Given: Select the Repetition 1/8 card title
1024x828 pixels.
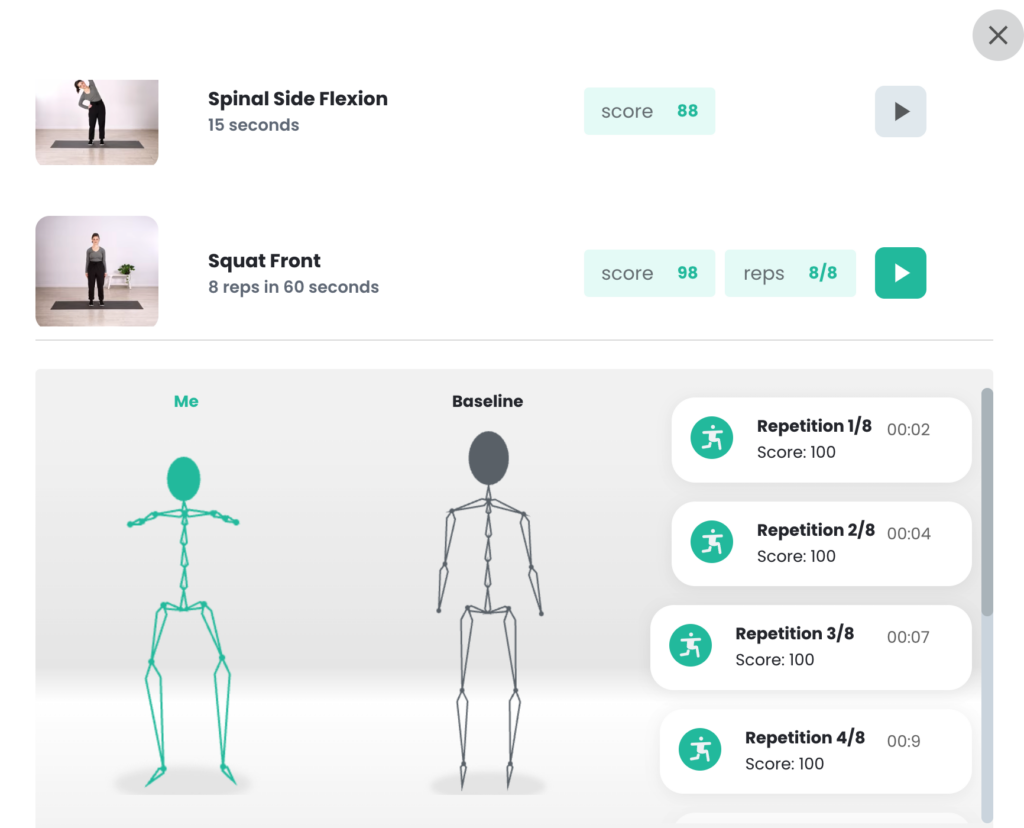Looking at the screenshot, I should (814, 426).
